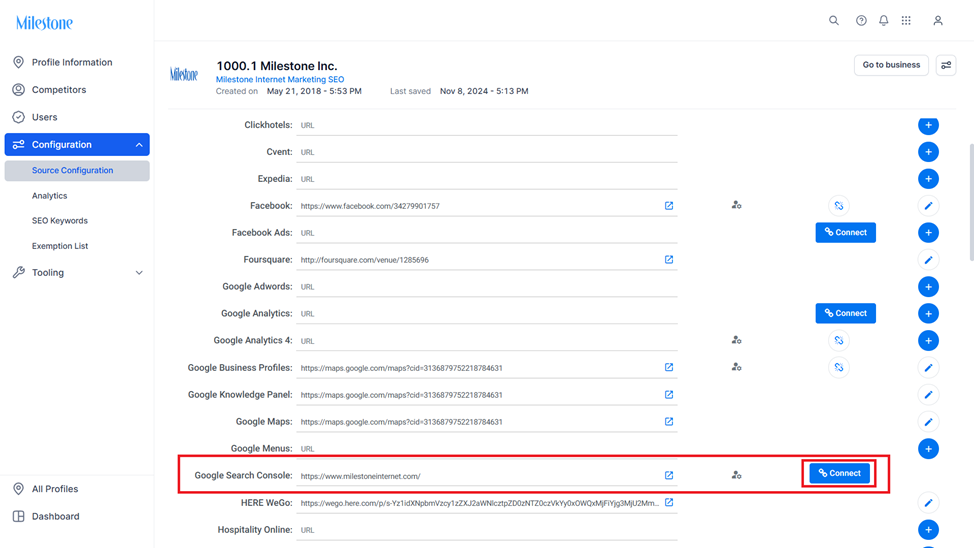Add an Expedia URL with plus button
The image size is (974, 548).
coord(928,179)
